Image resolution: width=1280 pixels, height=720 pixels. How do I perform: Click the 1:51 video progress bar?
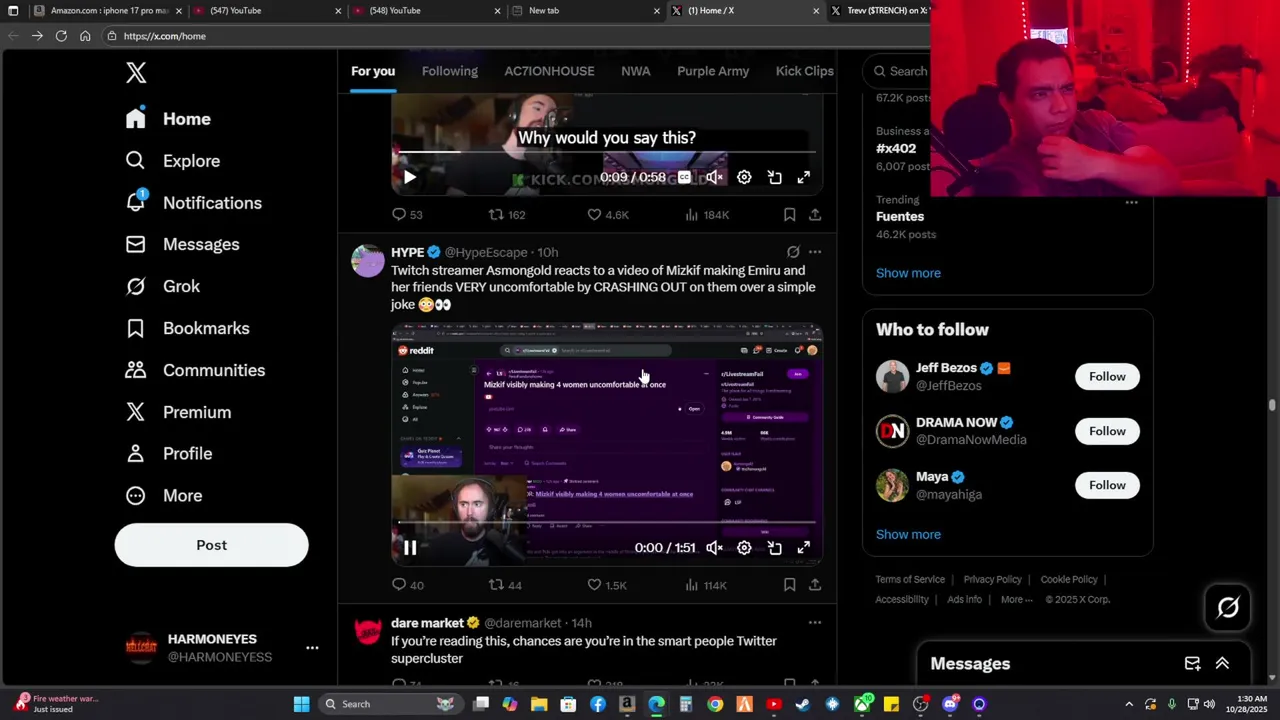[x=607, y=523]
